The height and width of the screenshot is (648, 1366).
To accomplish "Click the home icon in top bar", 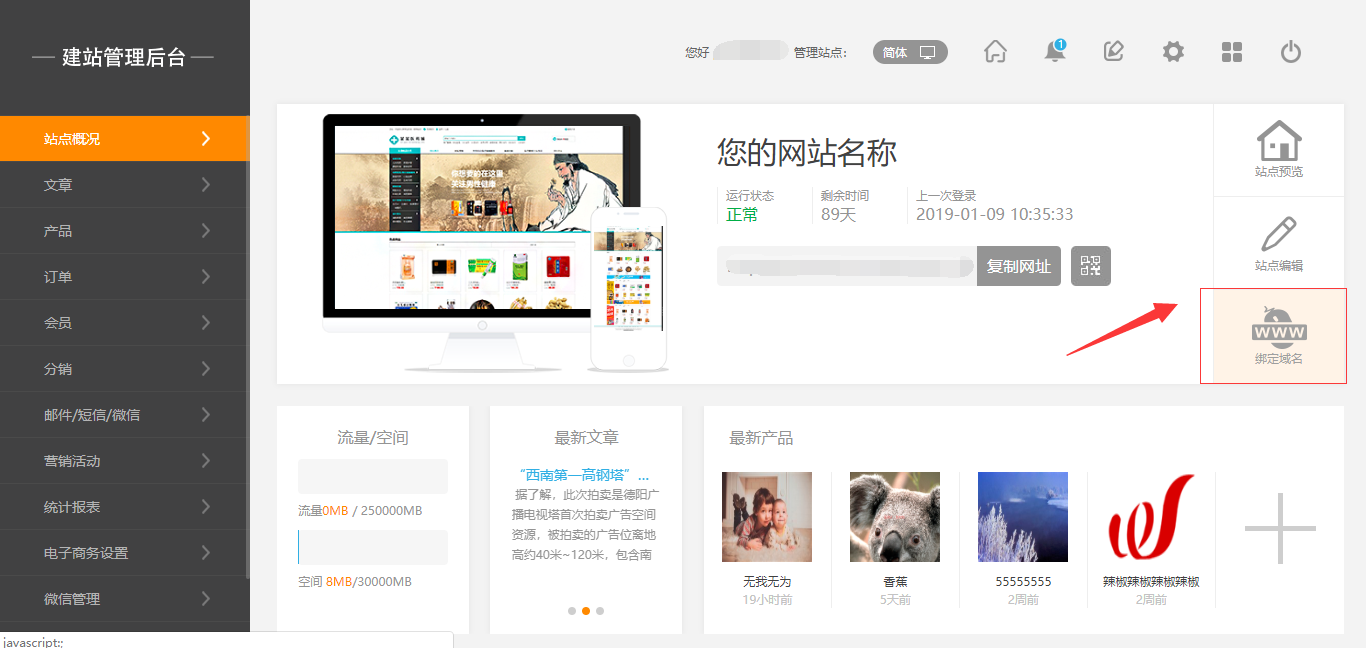I will pyautogui.click(x=995, y=52).
